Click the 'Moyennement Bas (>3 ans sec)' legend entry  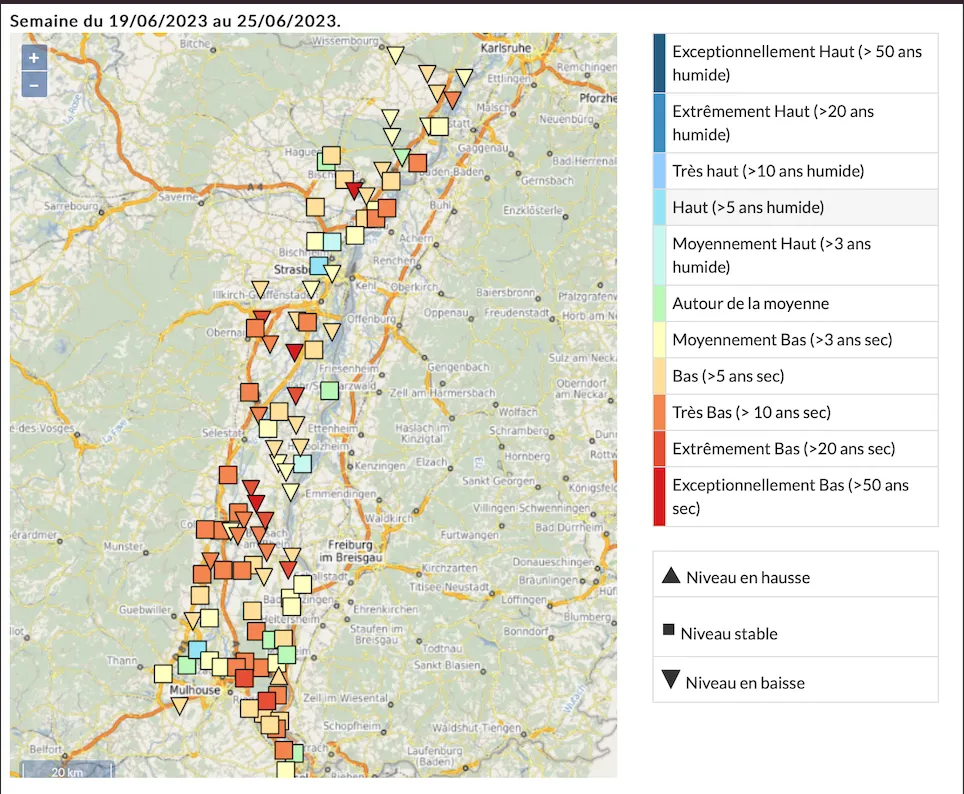tap(781, 340)
